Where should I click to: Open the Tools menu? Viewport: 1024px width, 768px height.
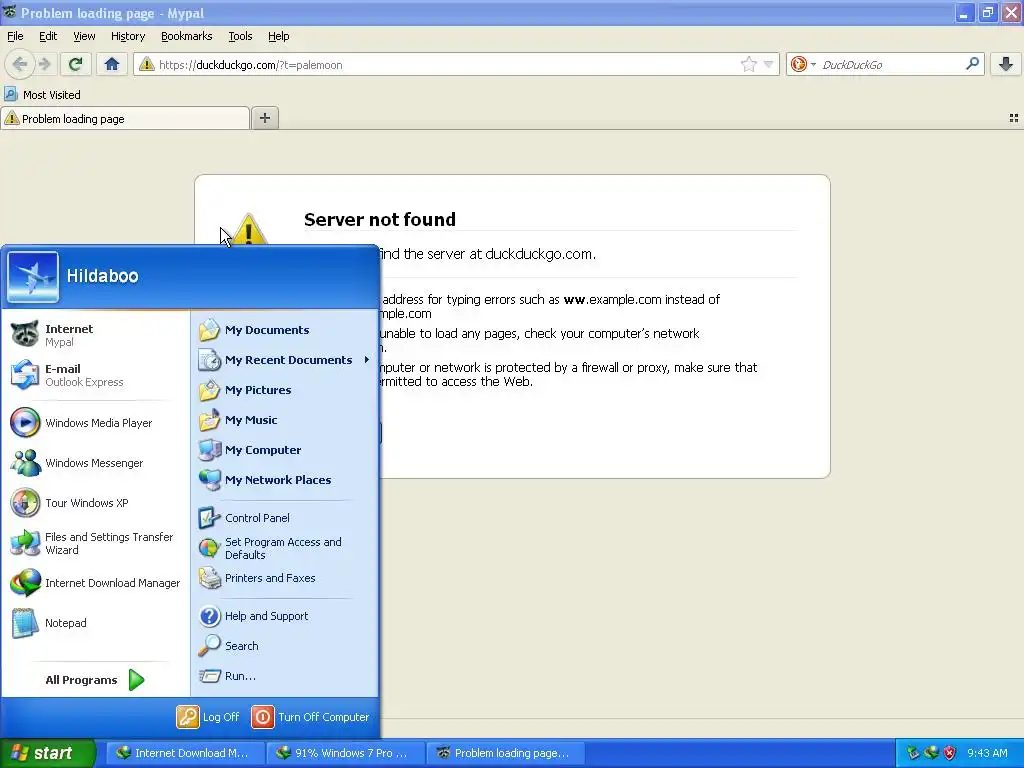pyautogui.click(x=240, y=36)
